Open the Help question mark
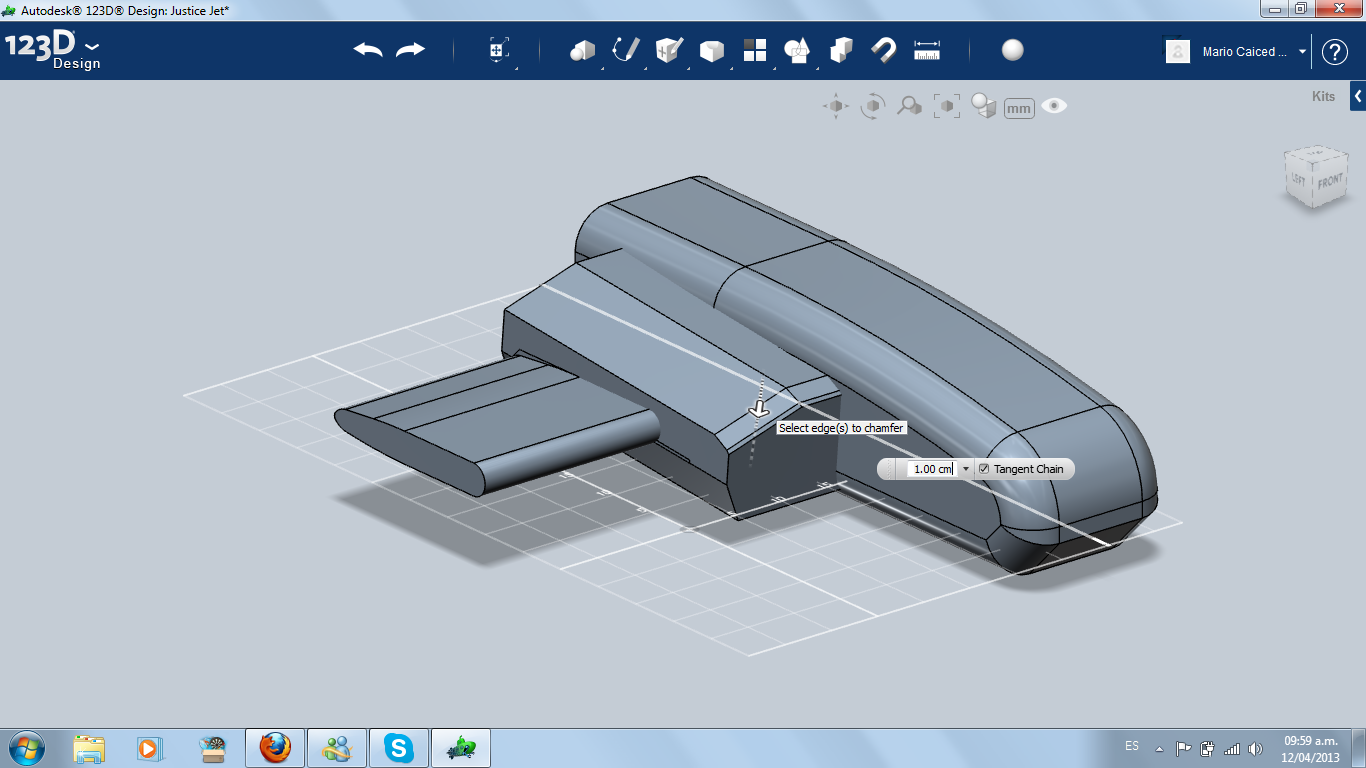The height and width of the screenshot is (768, 1366). click(1335, 52)
